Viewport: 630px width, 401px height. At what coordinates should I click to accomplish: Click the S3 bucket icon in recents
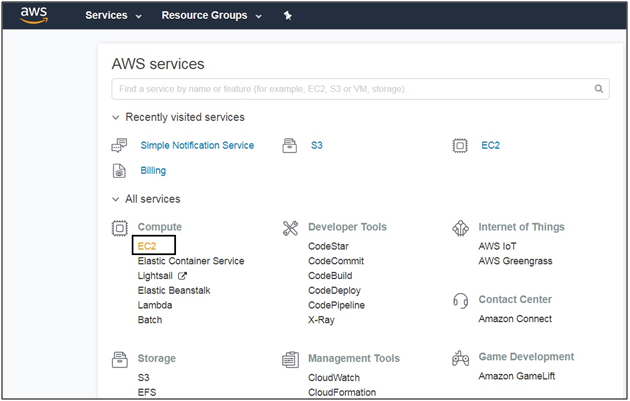(x=291, y=145)
